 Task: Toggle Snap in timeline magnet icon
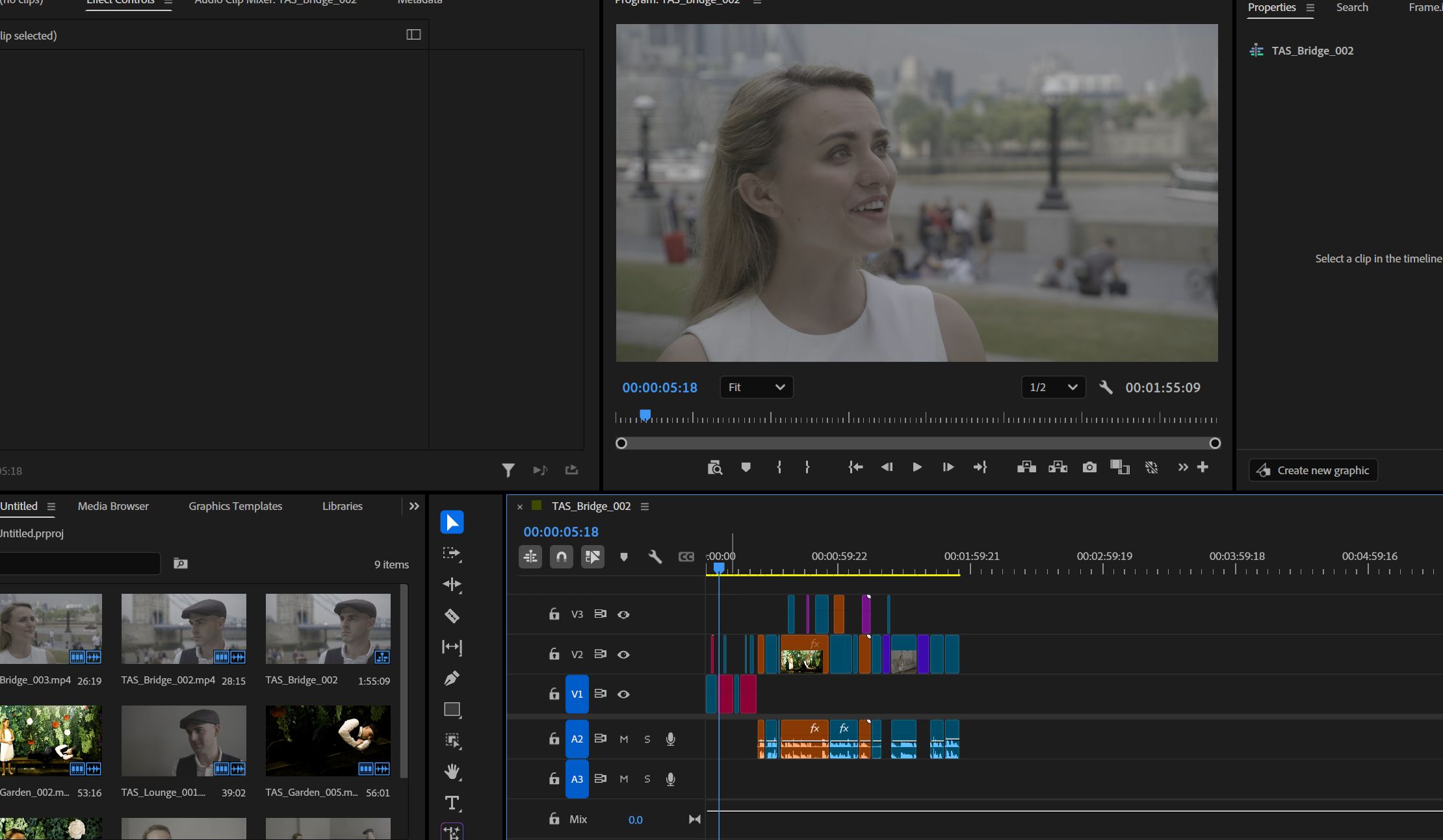coord(562,557)
